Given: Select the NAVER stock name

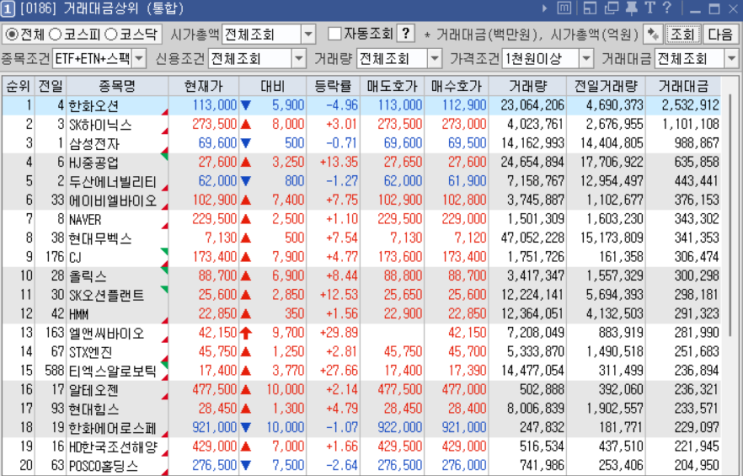Looking at the screenshot, I should click(x=85, y=219).
